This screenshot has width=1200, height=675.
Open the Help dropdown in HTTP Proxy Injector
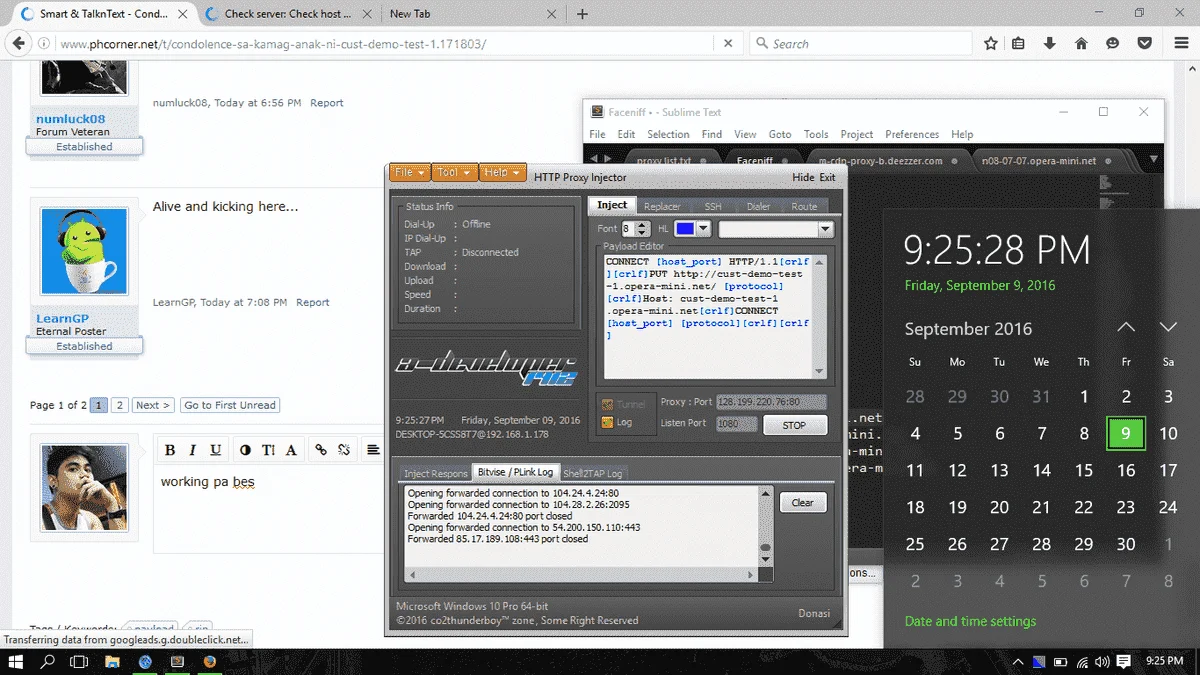click(x=502, y=172)
